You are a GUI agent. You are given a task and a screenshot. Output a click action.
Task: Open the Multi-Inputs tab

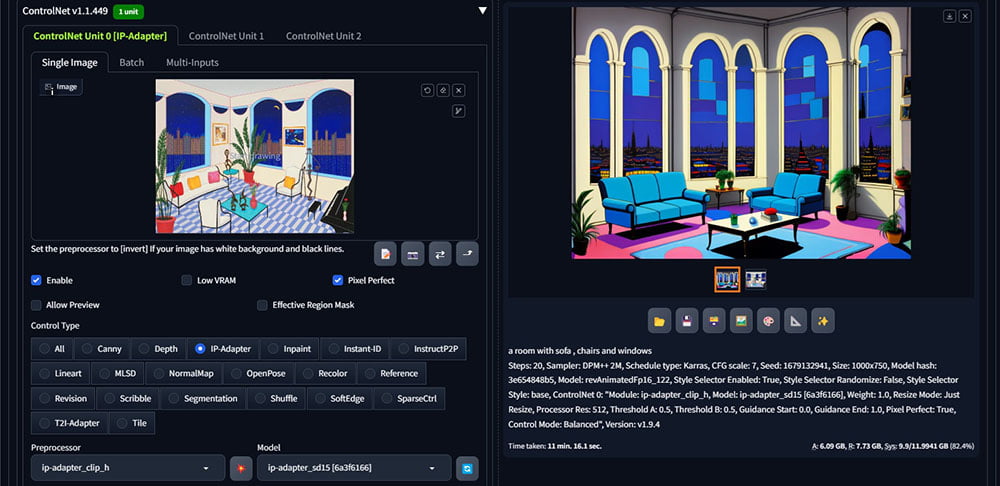[192, 62]
